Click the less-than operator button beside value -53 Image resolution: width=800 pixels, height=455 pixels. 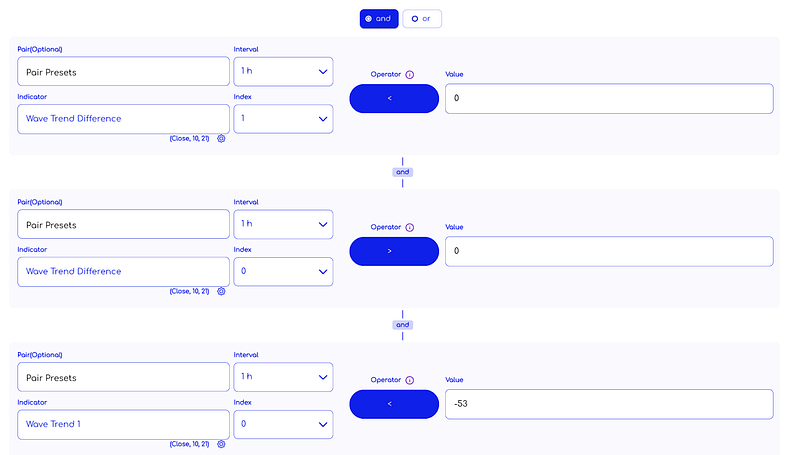[394, 404]
